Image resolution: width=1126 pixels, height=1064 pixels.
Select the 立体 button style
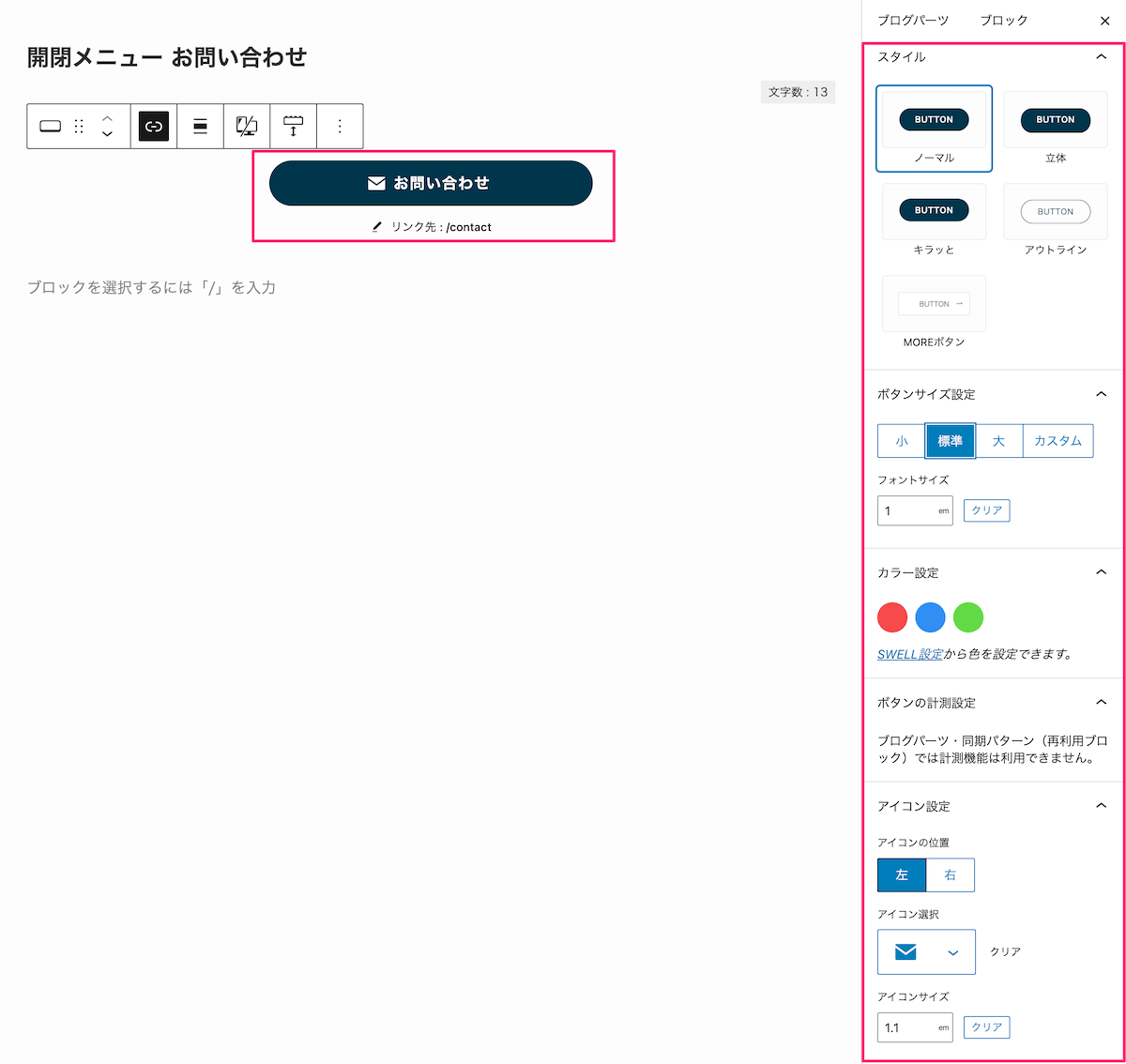[x=1056, y=129]
